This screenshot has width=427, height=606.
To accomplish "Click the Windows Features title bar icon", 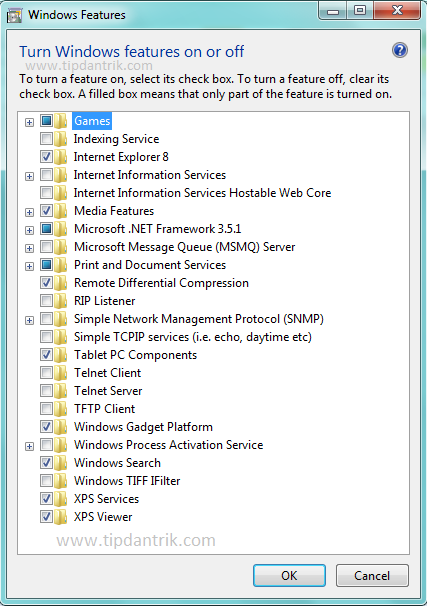I will click(14, 15).
